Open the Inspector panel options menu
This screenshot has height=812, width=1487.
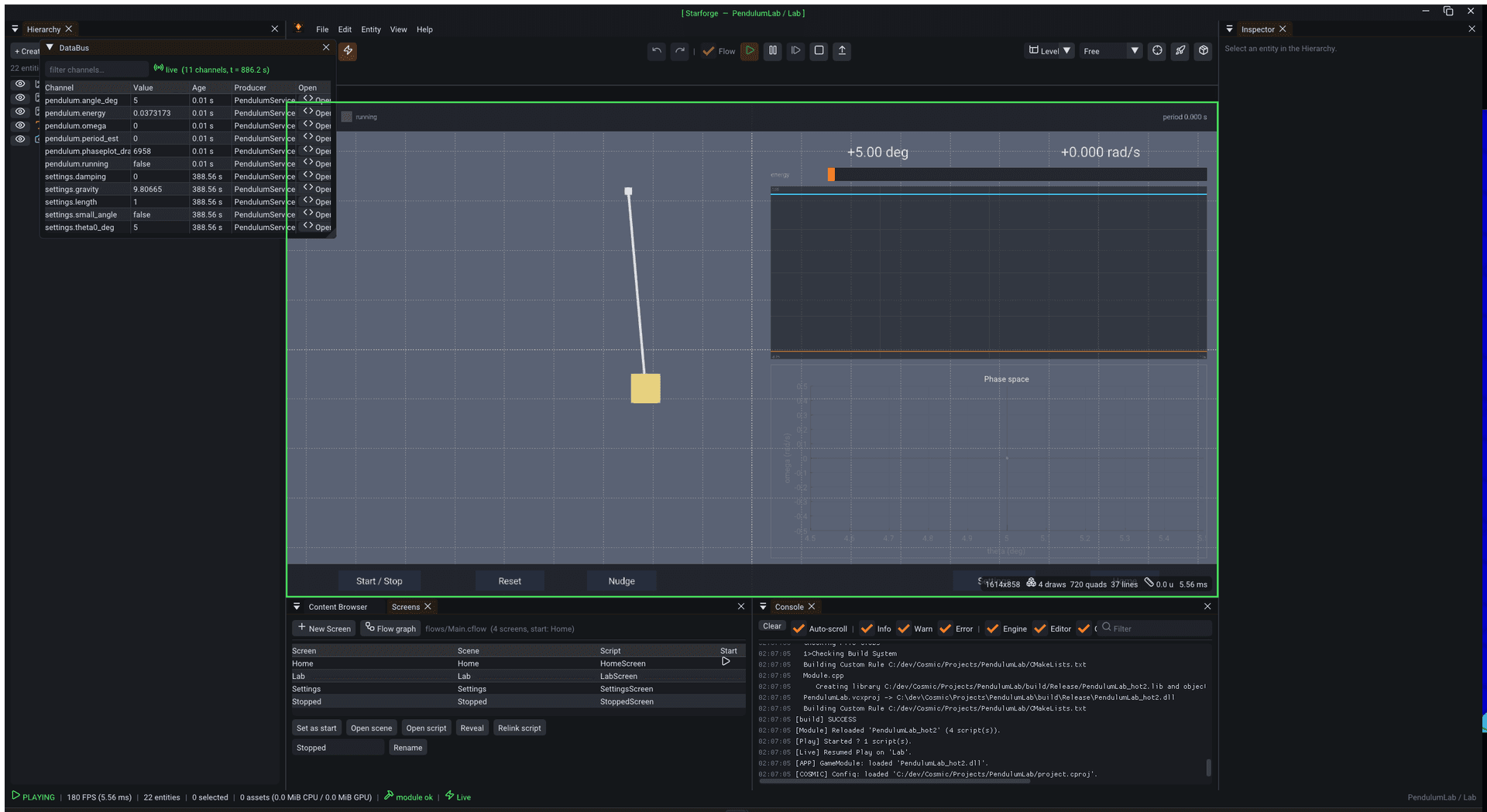1230,29
